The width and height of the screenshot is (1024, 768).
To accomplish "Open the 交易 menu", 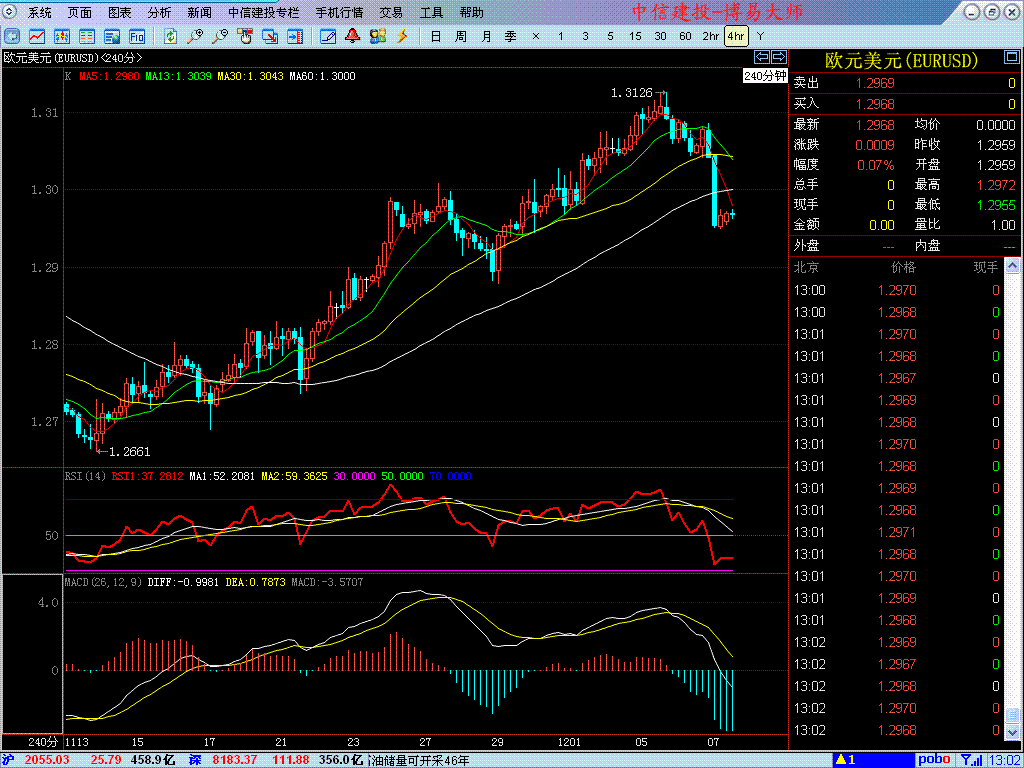I will click(391, 12).
